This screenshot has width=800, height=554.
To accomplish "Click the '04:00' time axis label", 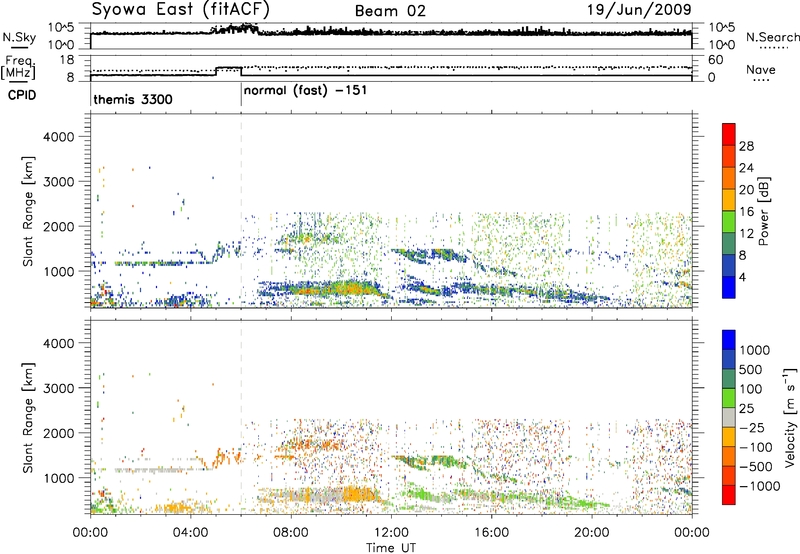I will 191,533.
